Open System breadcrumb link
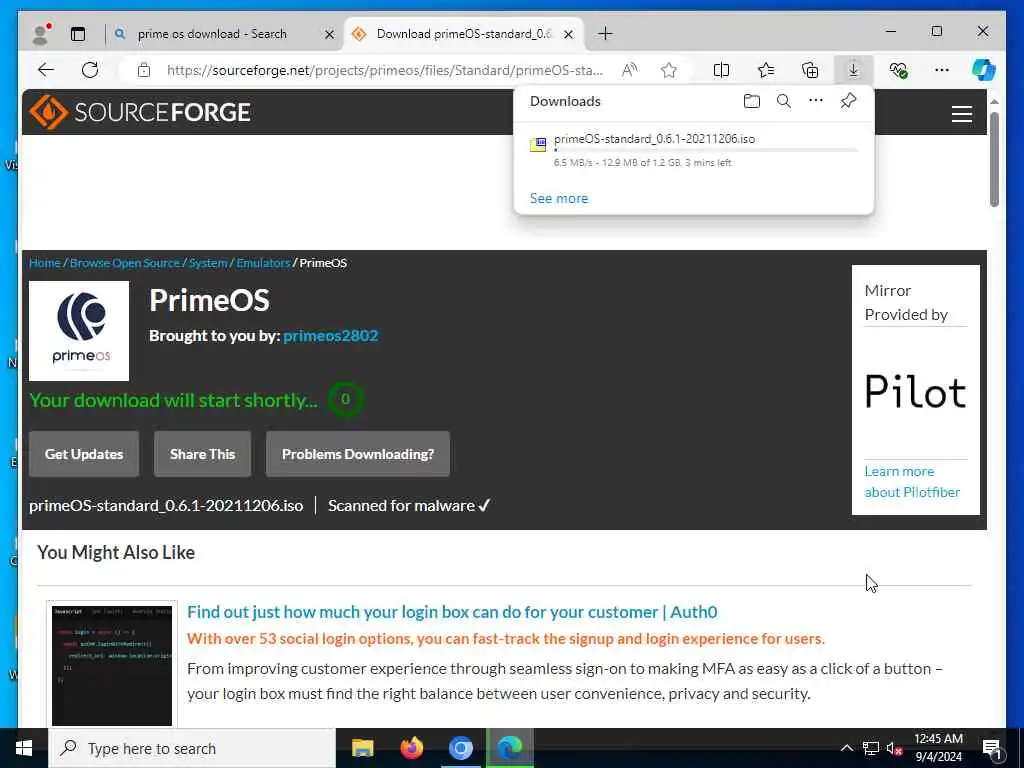Image resolution: width=1024 pixels, height=768 pixels. pos(208,263)
